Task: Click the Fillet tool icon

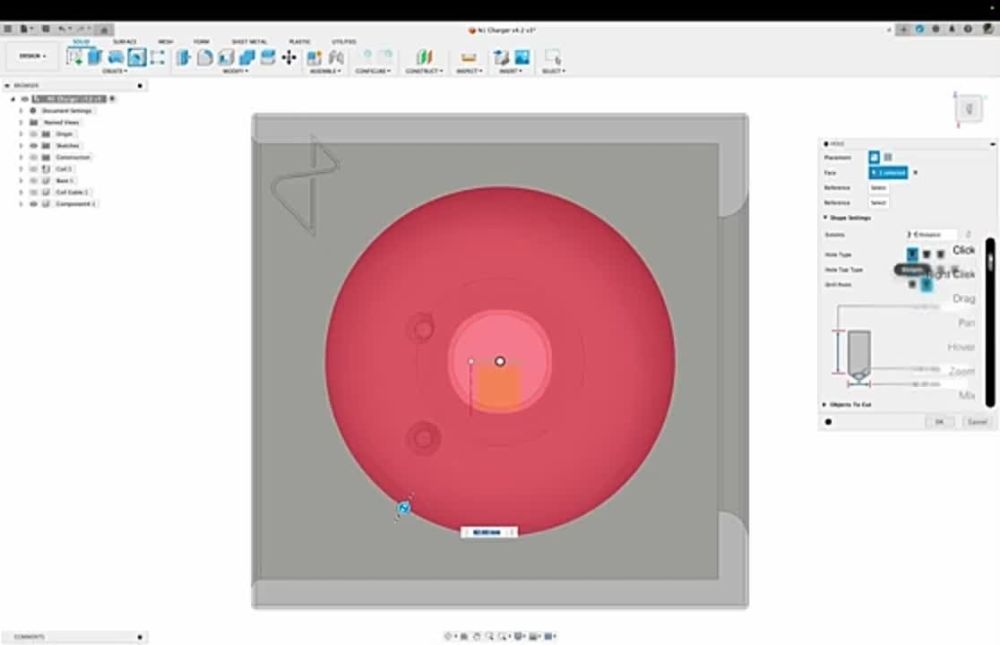Action: click(205, 57)
